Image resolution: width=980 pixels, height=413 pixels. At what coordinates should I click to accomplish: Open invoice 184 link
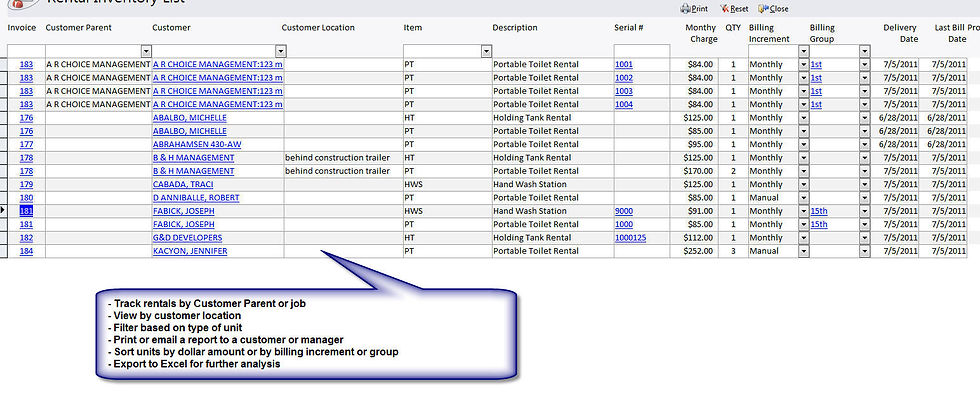[26, 251]
